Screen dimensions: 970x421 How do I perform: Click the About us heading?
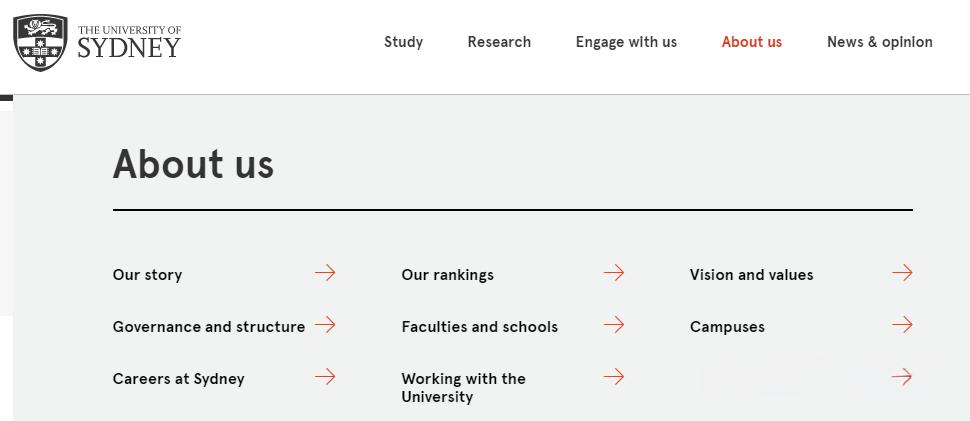pos(193,164)
